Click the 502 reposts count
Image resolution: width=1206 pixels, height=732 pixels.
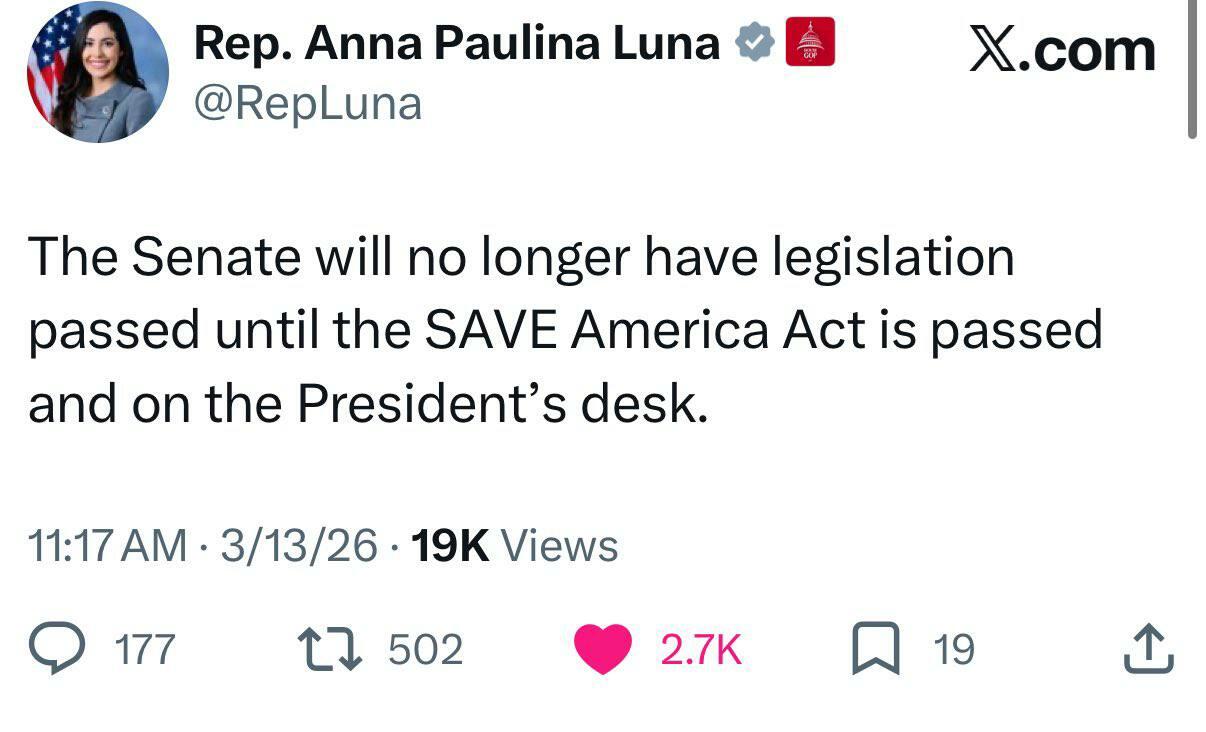click(x=425, y=650)
